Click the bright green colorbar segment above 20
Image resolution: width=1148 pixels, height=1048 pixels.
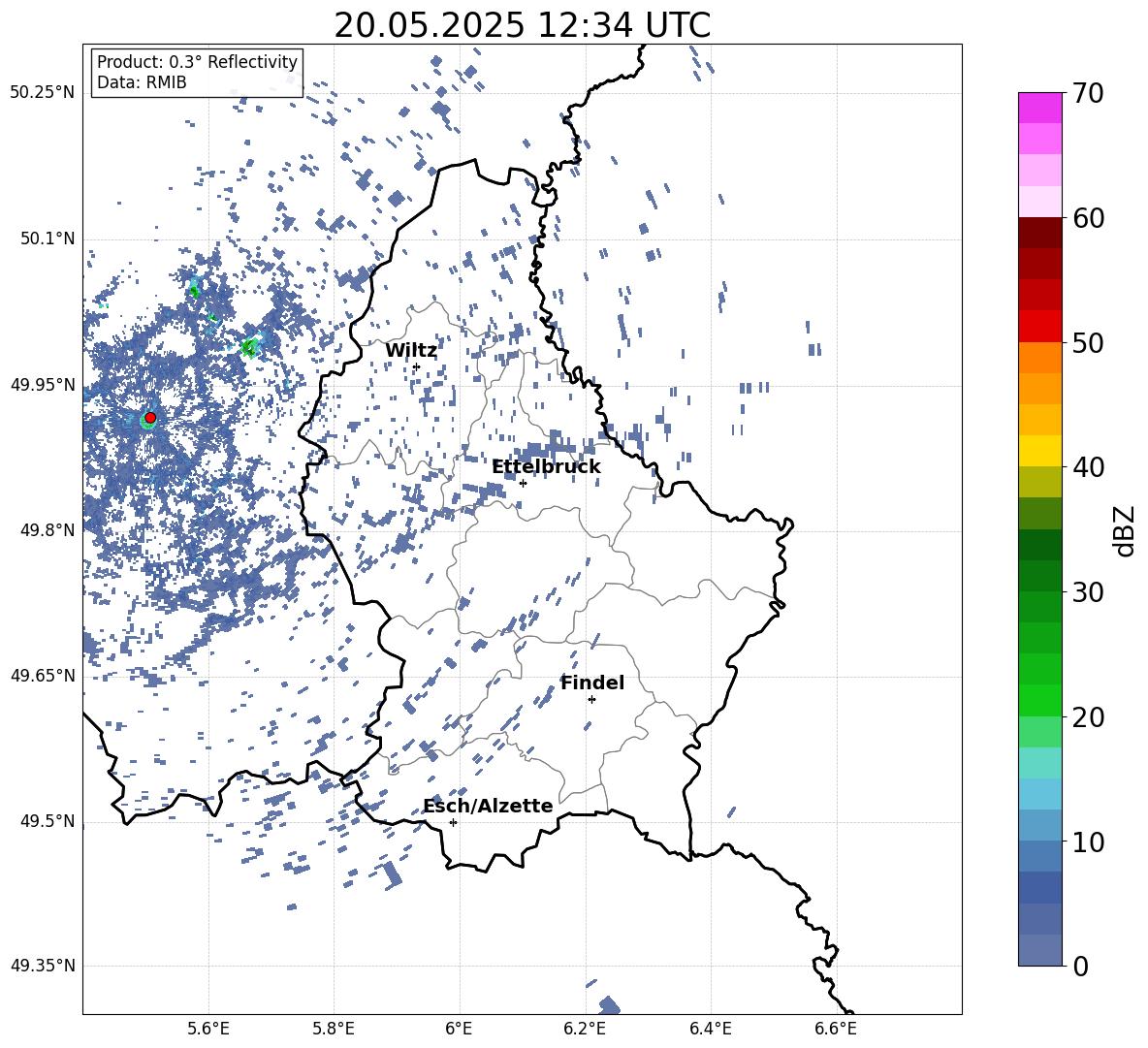(x=1039, y=700)
